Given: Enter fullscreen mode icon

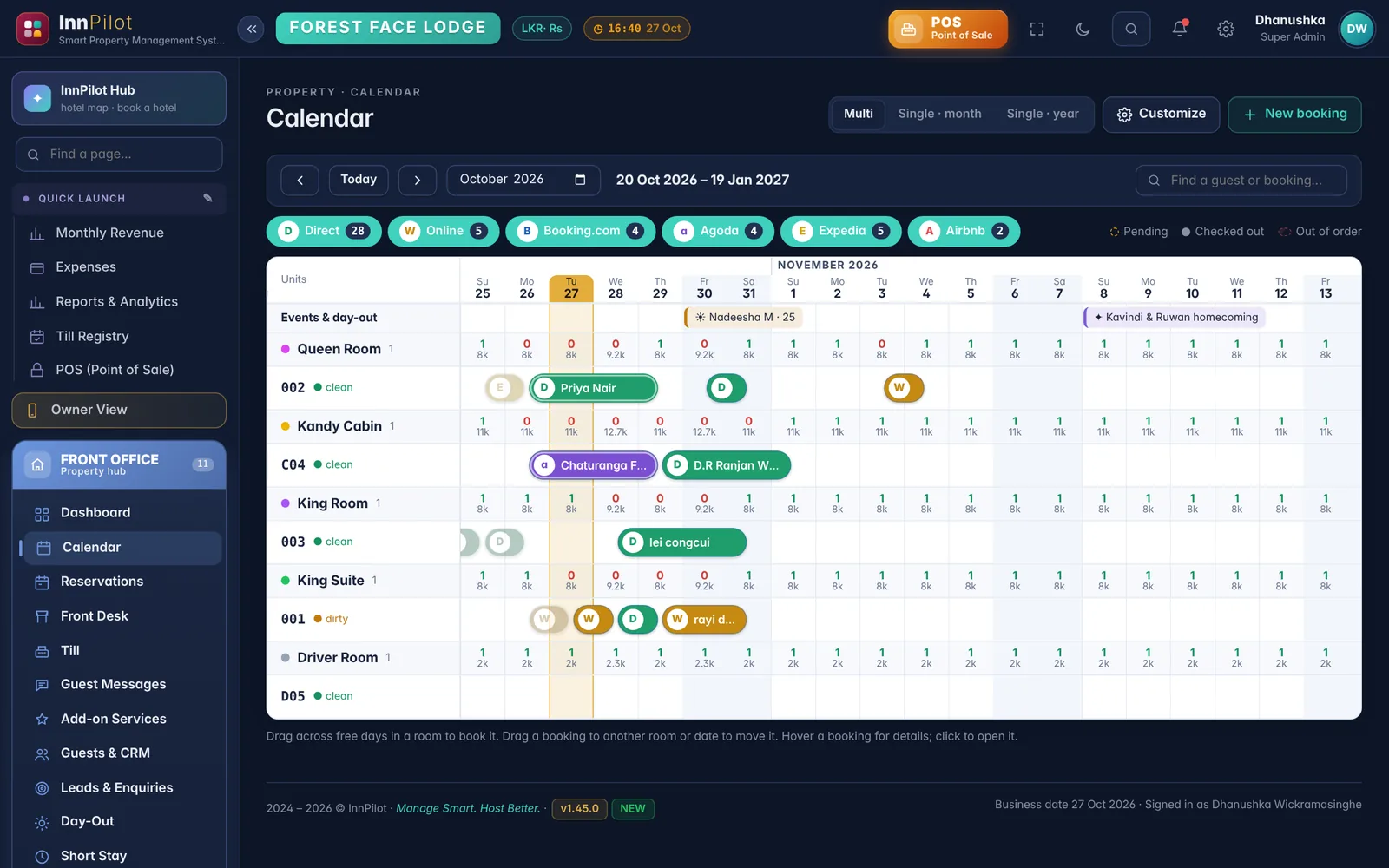Looking at the screenshot, I should (x=1037, y=29).
